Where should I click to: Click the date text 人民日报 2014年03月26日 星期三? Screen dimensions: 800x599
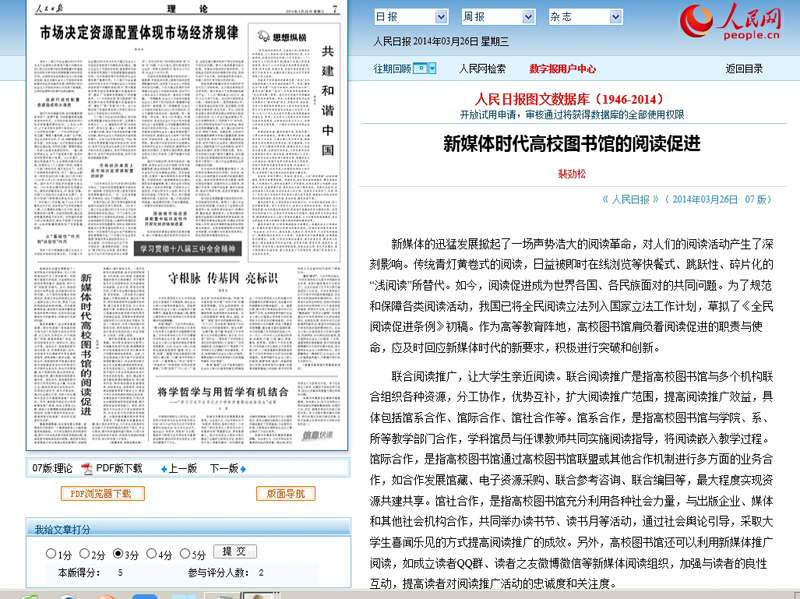pyautogui.click(x=441, y=42)
